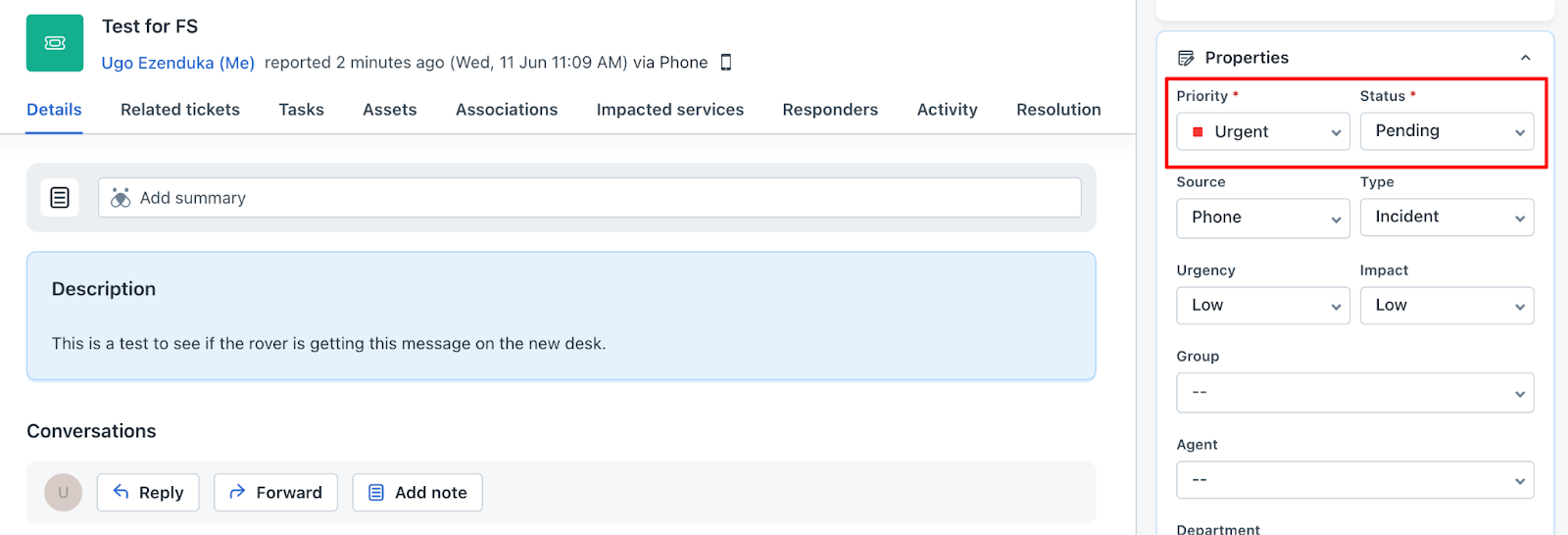The width and height of the screenshot is (1568, 535).
Task: Click the phone source icon
Action: pyautogui.click(x=726, y=63)
